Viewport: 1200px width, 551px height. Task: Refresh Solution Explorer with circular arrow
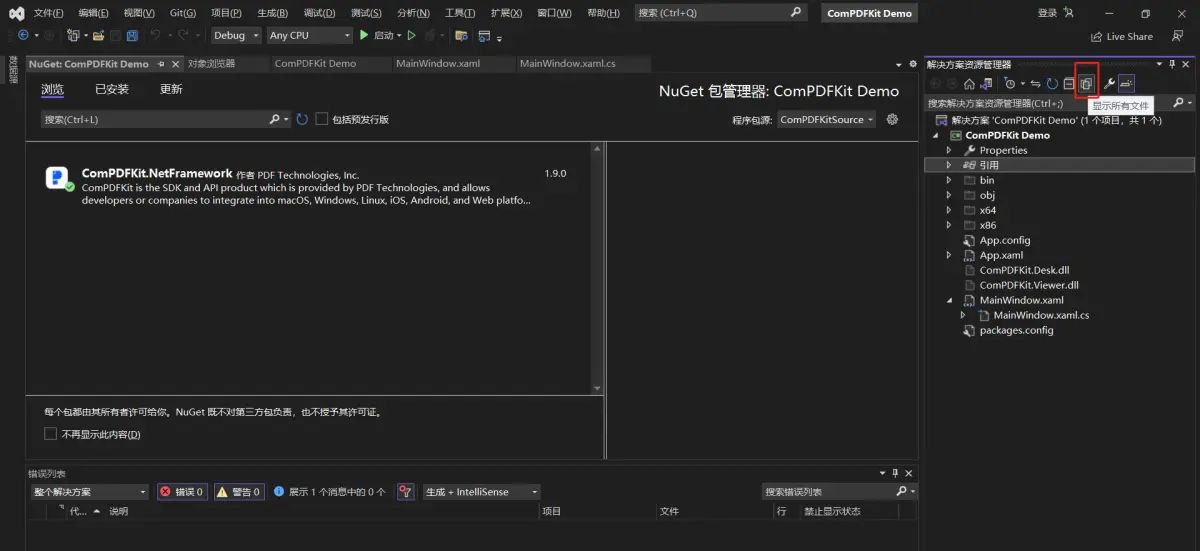coord(1052,83)
